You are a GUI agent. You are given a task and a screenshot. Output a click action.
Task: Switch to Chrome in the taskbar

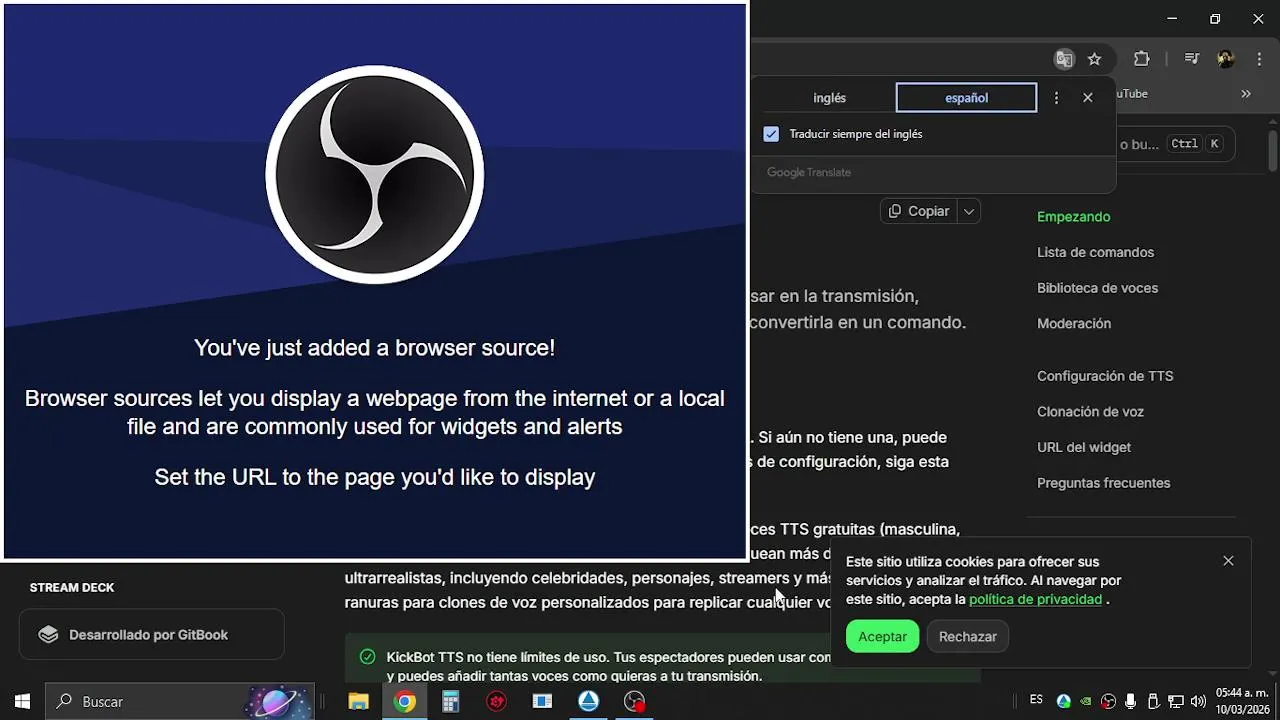(x=405, y=702)
